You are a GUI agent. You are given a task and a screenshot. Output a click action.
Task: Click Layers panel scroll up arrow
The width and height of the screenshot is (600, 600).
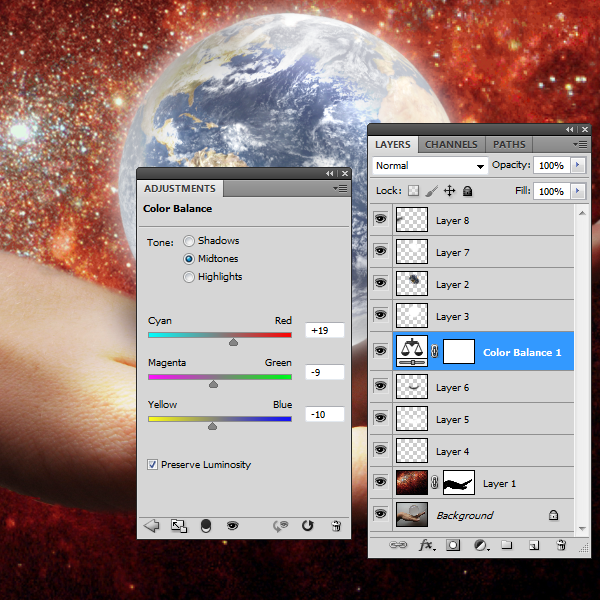click(x=582, y=213)
